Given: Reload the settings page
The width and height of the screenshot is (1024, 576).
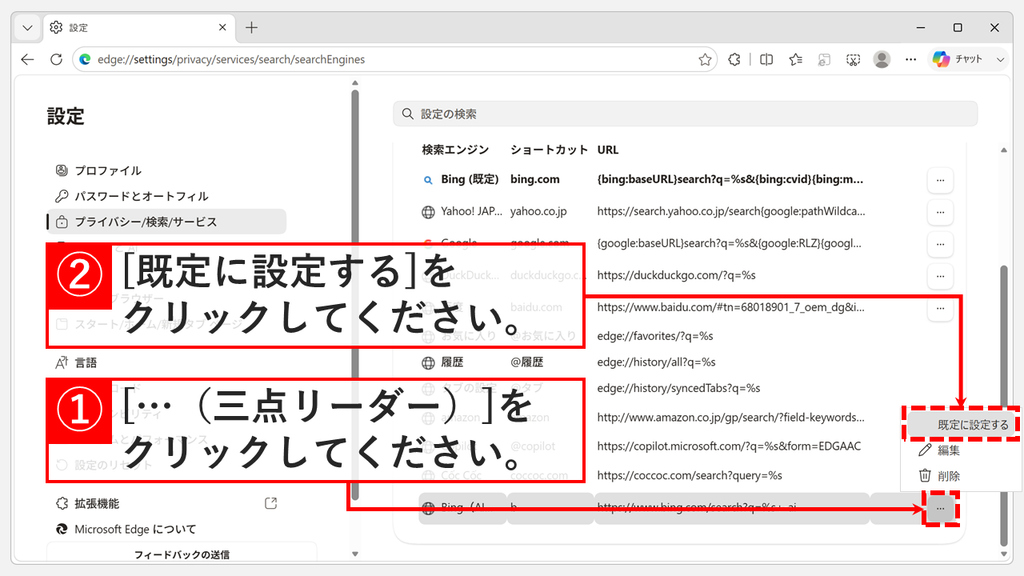Looking at the screenshot, I should click(x=56, y=59).
